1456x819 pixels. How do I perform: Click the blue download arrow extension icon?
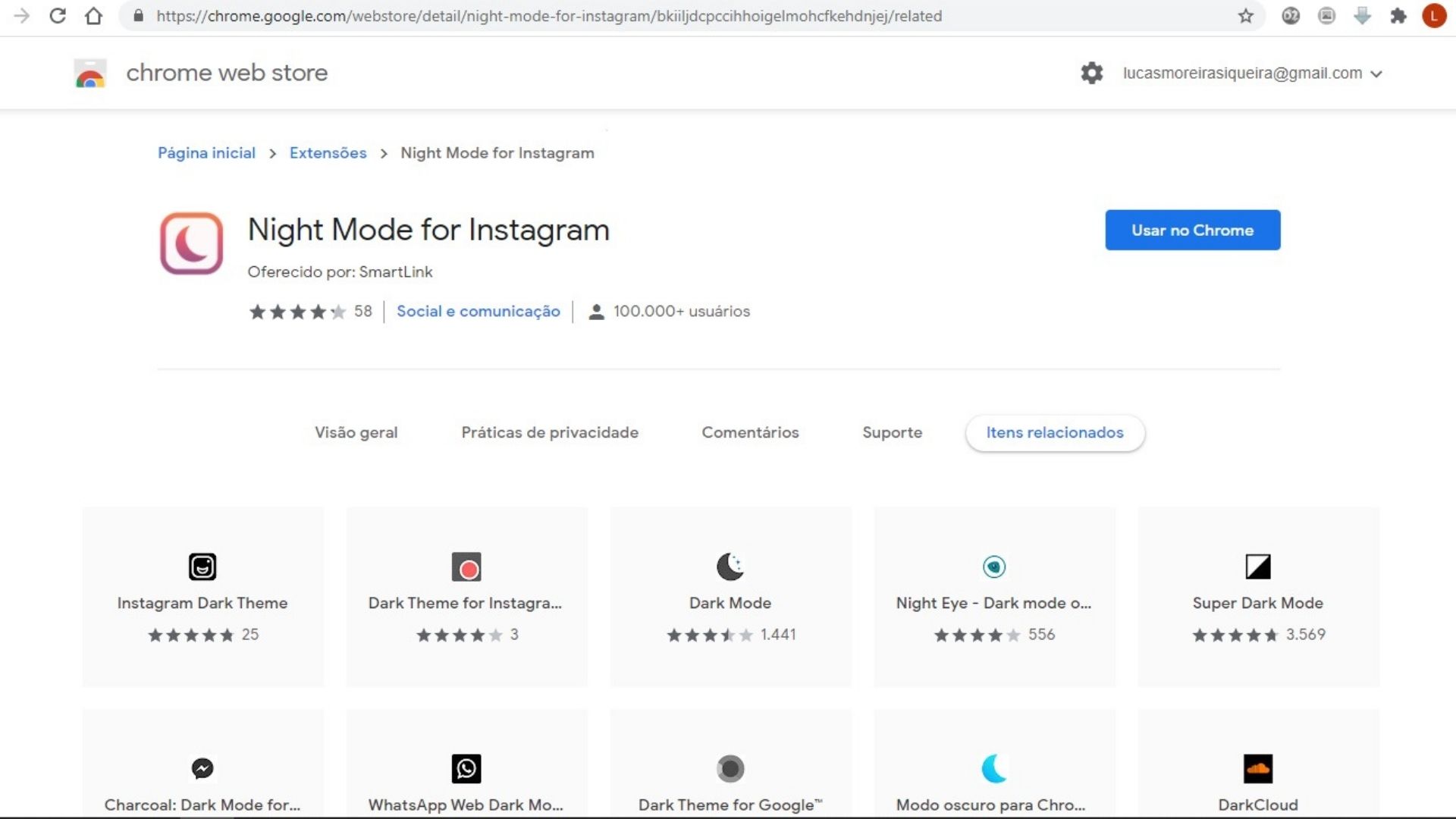(x=1363, y=16)
